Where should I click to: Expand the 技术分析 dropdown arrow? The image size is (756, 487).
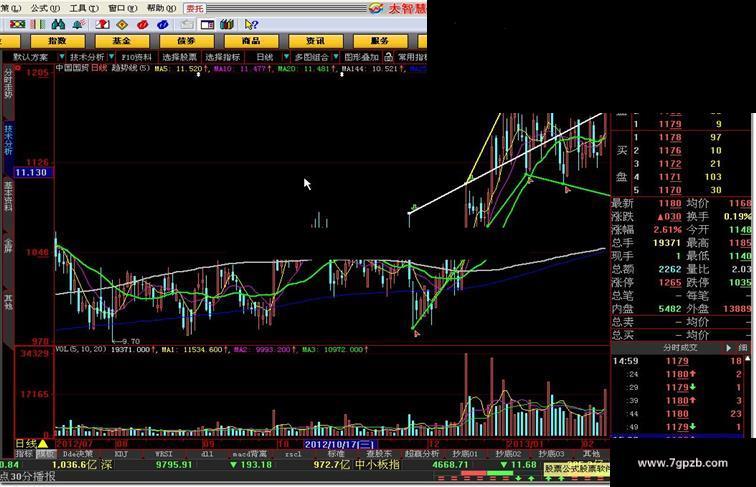coord(111,57)
